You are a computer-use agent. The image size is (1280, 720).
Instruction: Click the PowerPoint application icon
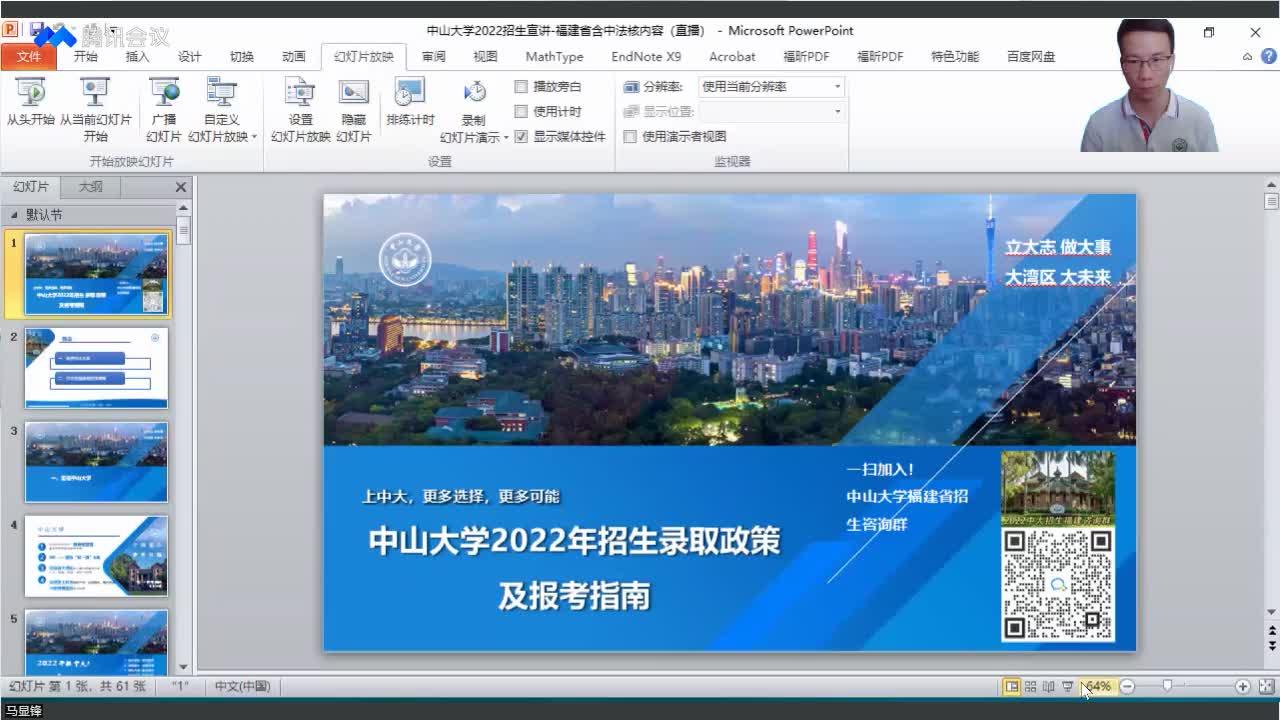[x=11, y=31]
